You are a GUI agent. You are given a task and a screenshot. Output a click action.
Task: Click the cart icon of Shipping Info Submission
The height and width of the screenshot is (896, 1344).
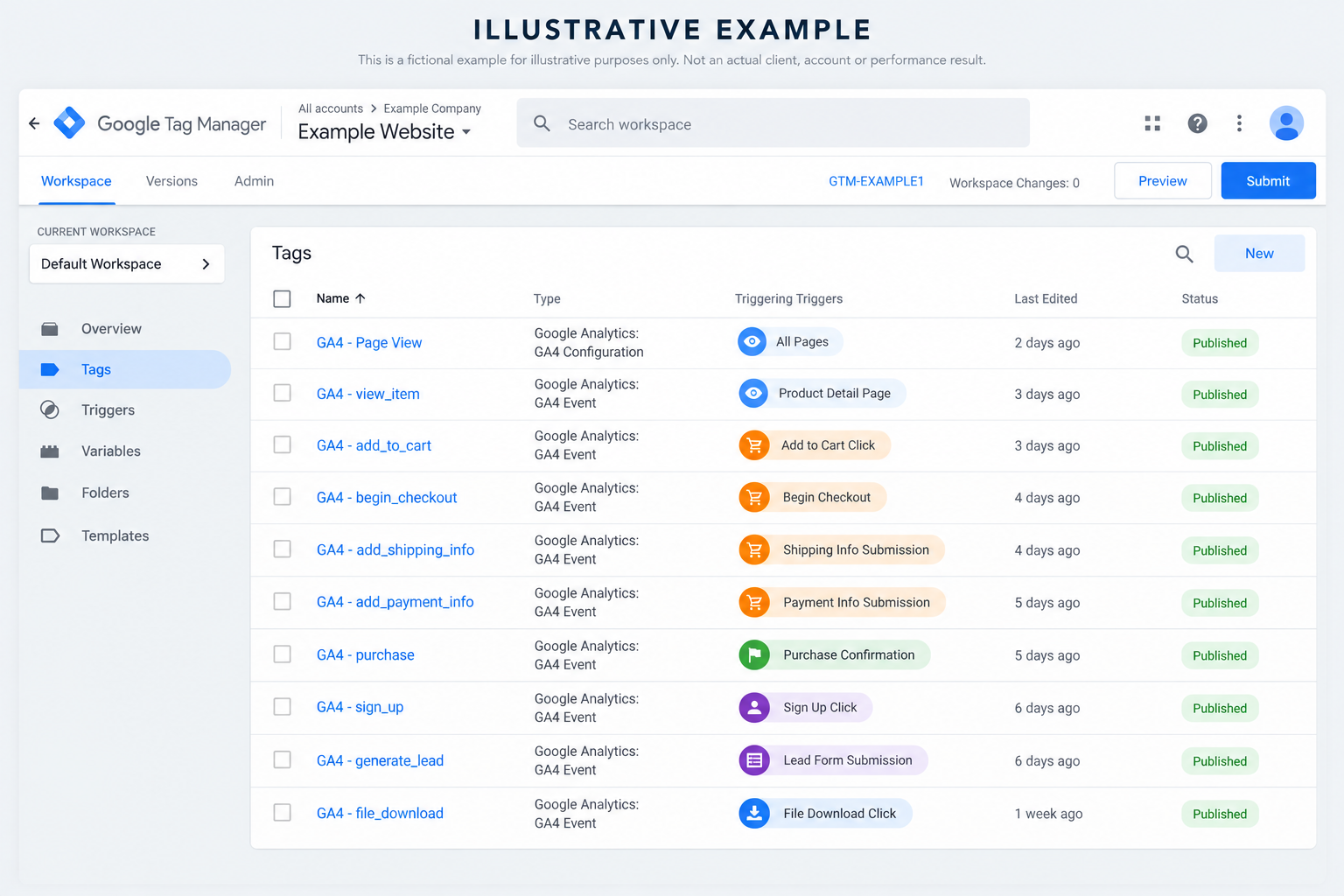point(754,549)
